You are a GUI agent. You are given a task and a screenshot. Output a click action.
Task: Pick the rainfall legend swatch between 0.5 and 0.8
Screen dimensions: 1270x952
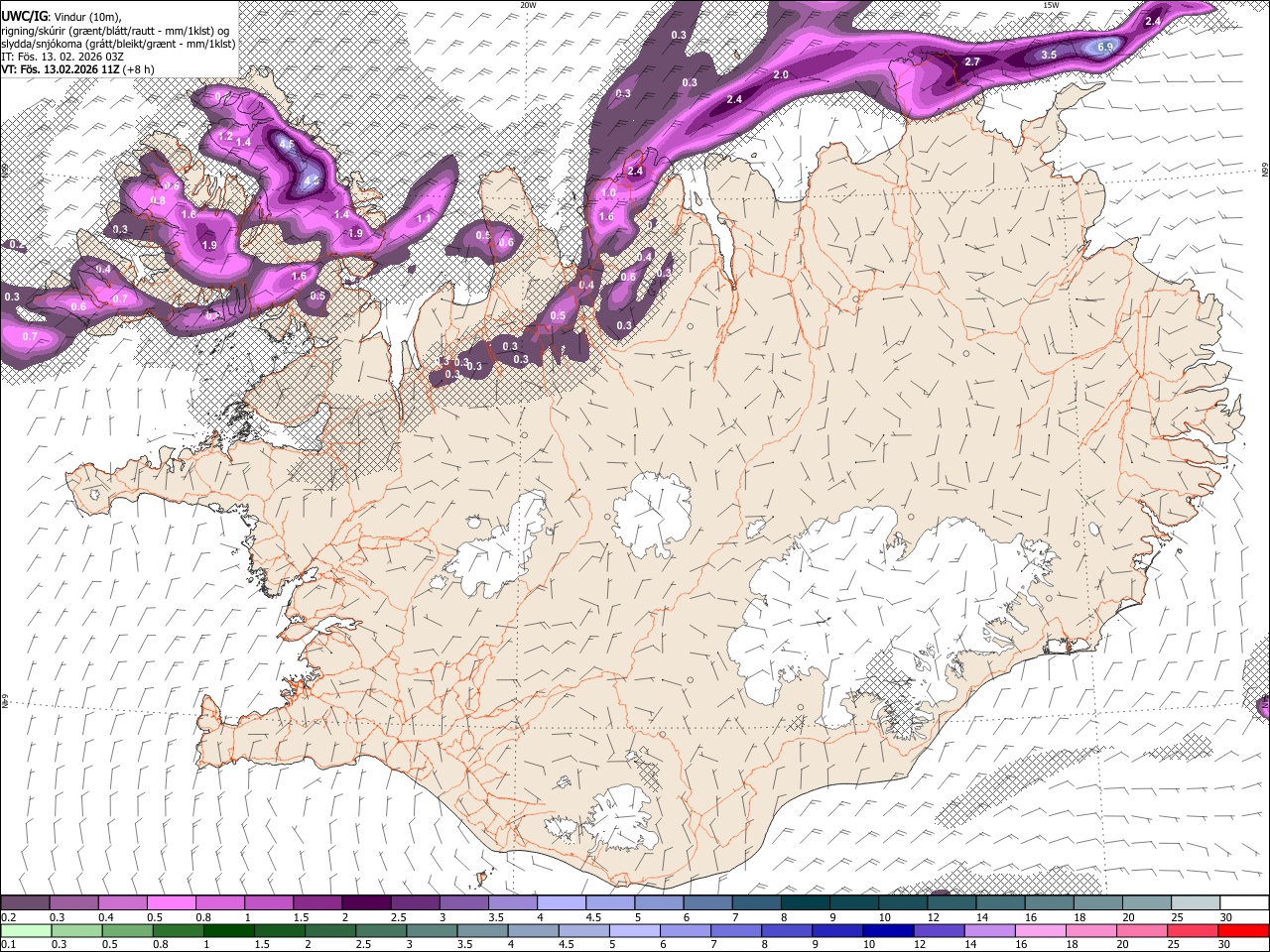click(x=128, y=931)
